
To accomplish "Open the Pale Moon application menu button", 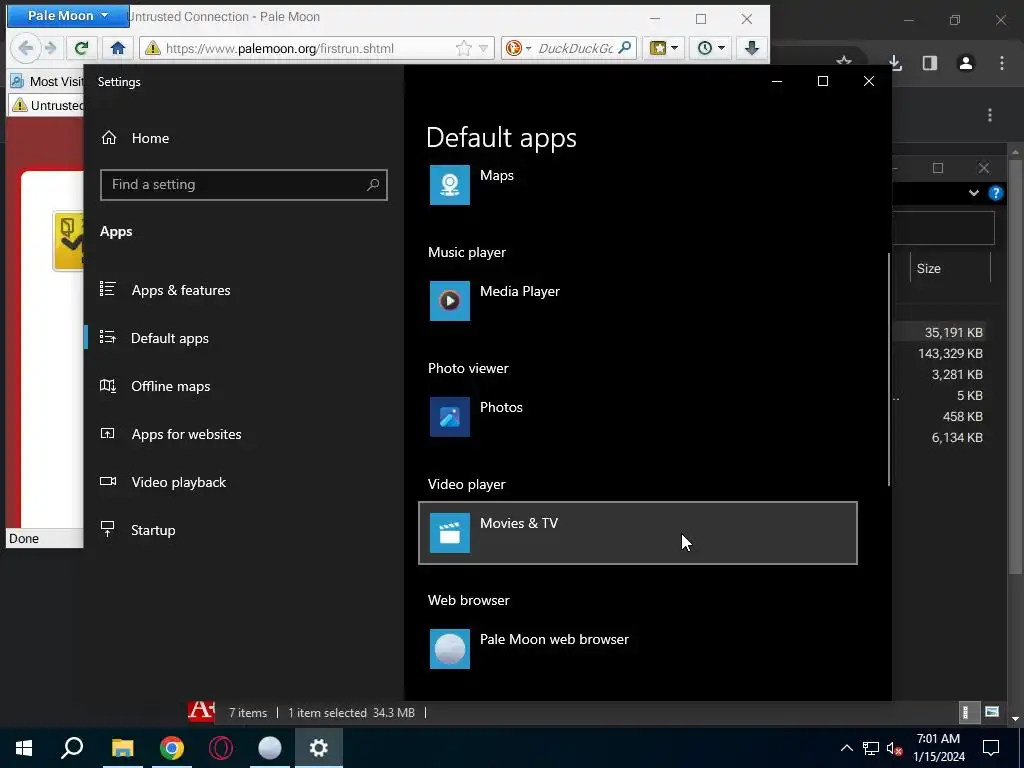I will click(x=68, y=16).
